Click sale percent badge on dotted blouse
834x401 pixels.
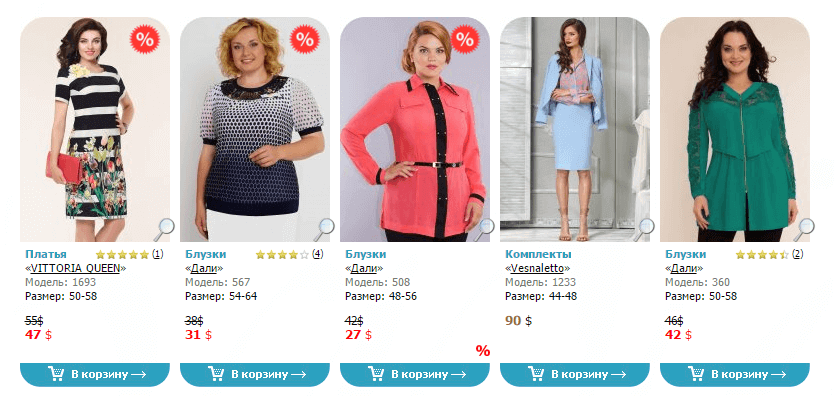(x=305, y=38)
